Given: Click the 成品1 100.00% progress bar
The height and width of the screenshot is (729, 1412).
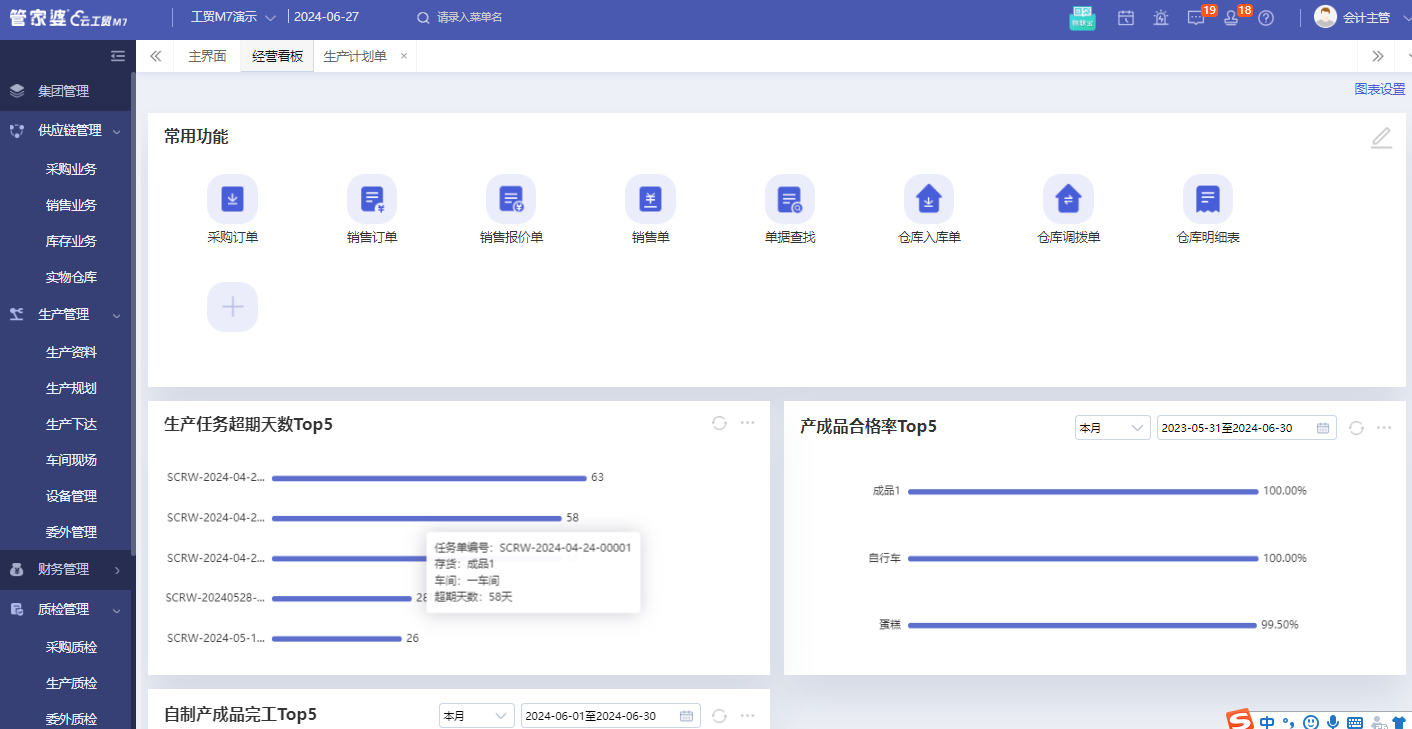Looking at the screenshot, I should [x=1082, y=491].
